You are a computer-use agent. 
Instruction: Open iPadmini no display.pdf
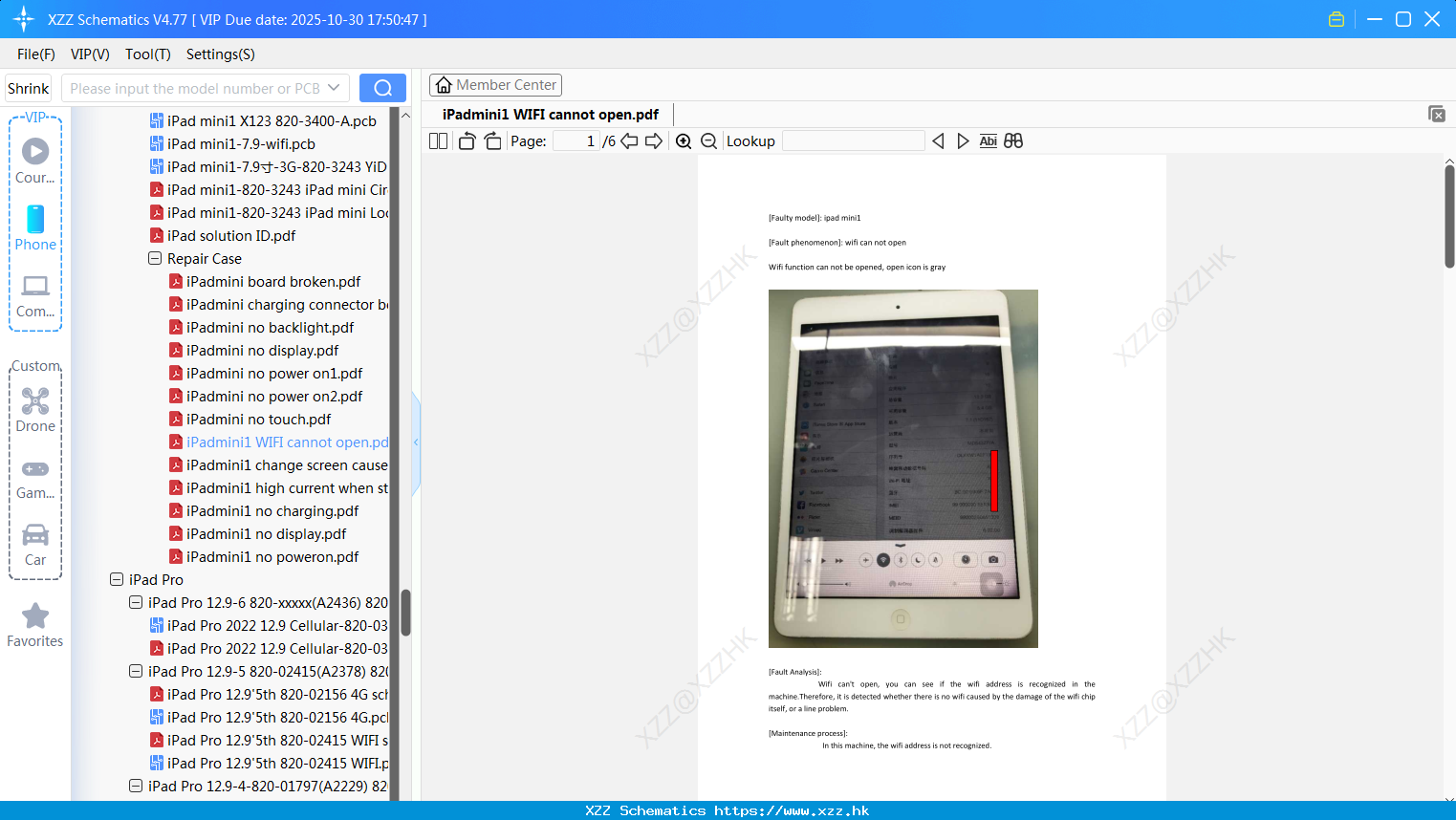(262, 351)
